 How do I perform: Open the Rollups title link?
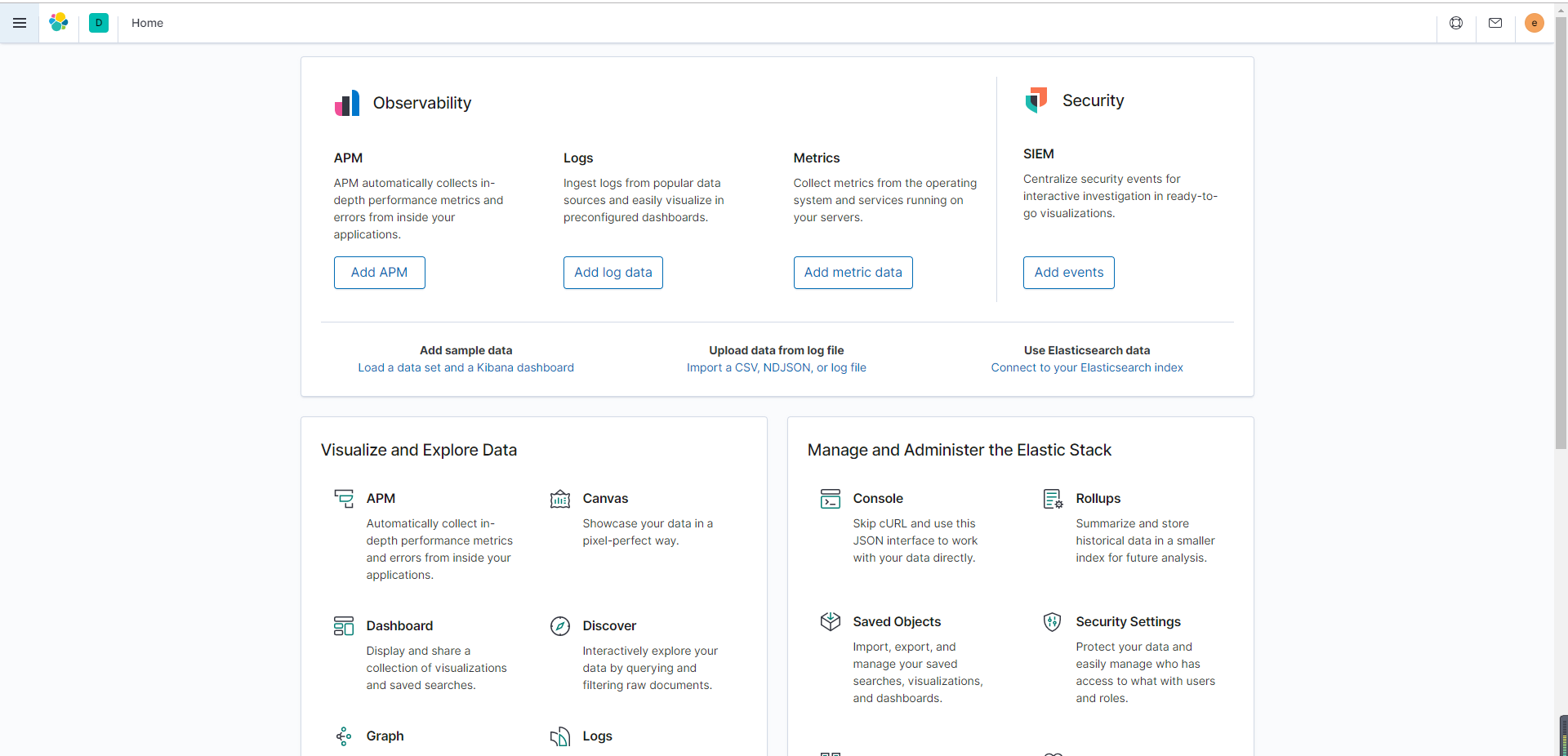(1098, 499)
